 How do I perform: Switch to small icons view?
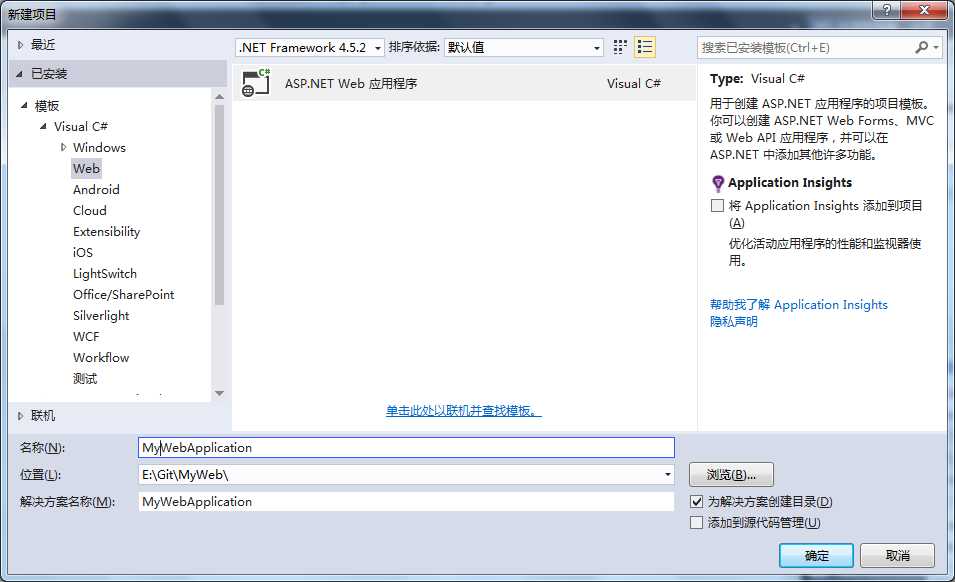620,47
